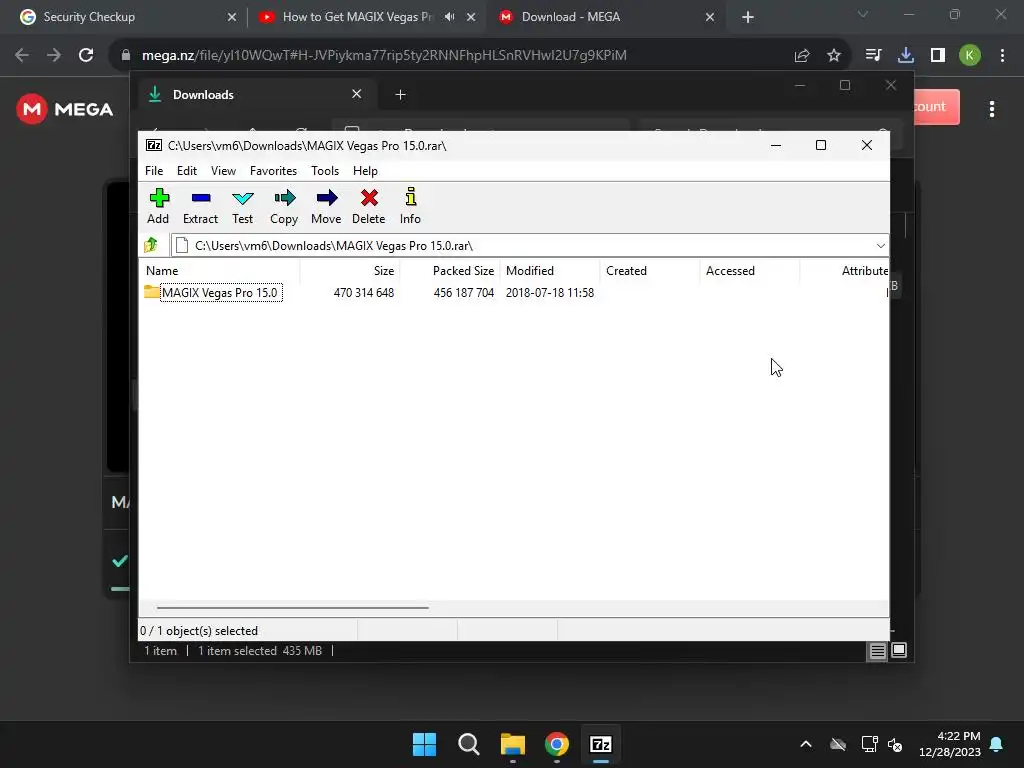Viewport: 1024px width, 768px height.
Task: Go up one folder level in 7-Zip
Action: click(x=151, y=246)
